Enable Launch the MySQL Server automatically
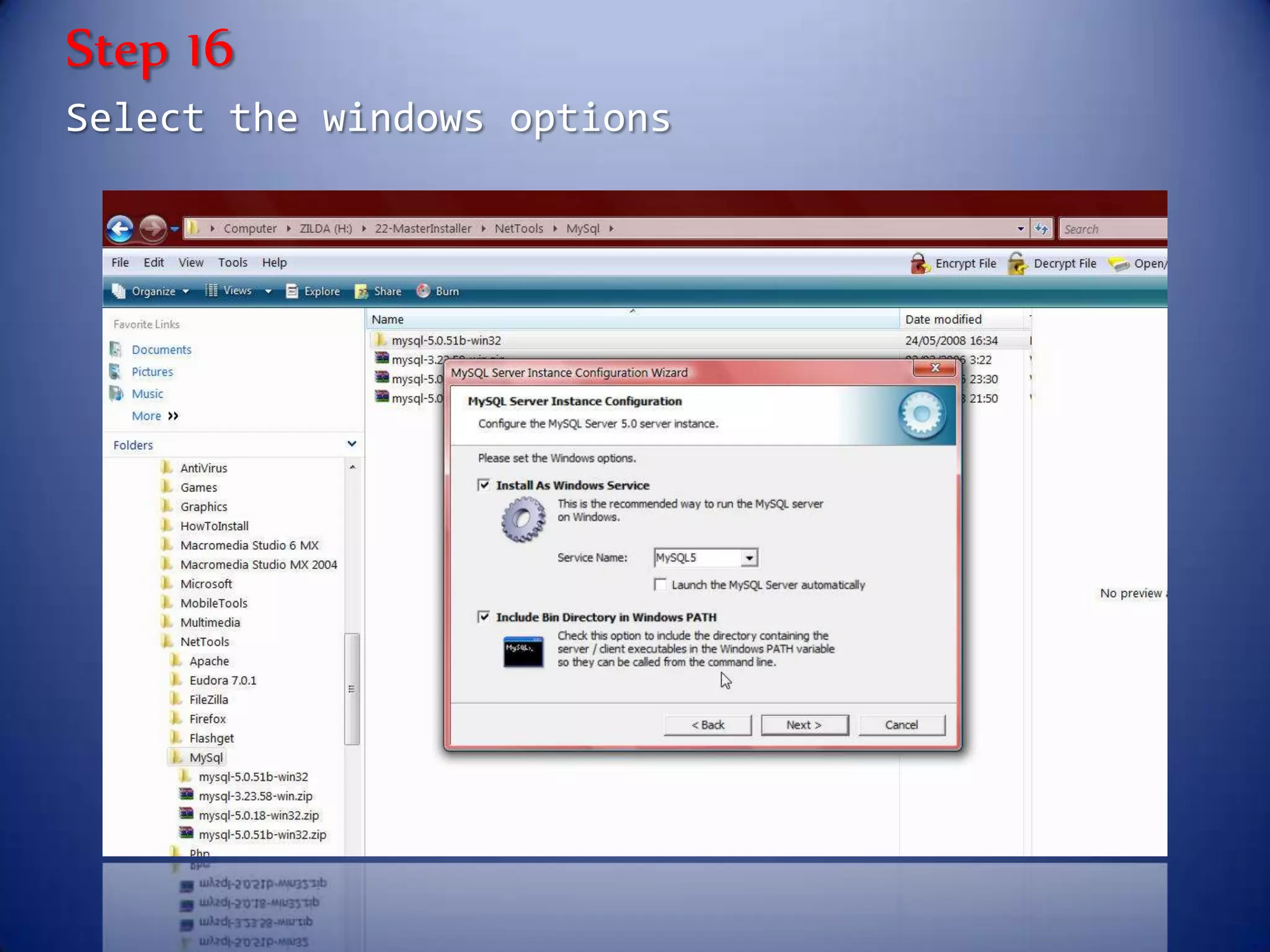Screen dimensions: 1270x952 click(660, 584)
